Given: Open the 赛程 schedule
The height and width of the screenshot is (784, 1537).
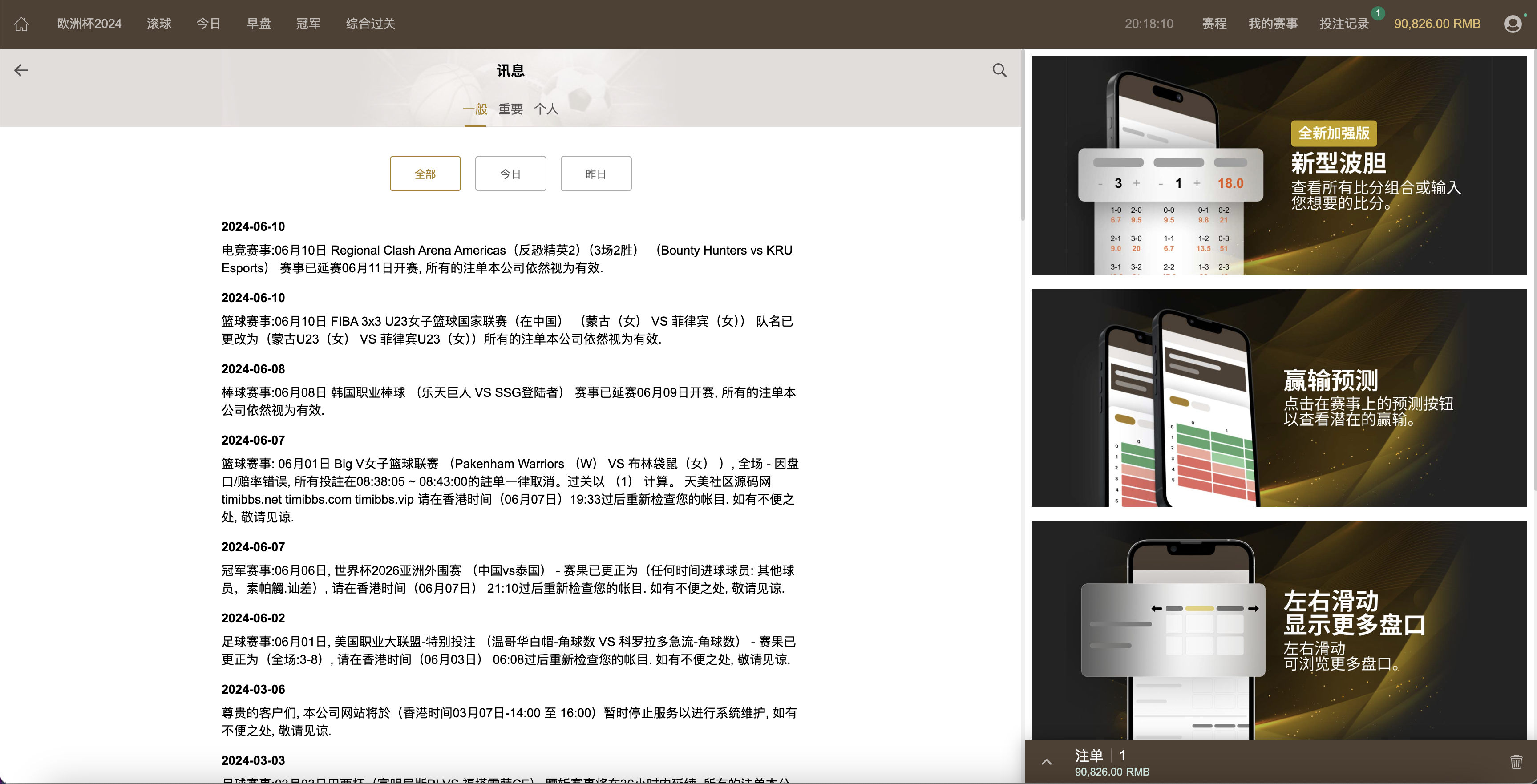Looking at the screenshot, I should (x=1214, y=23).
